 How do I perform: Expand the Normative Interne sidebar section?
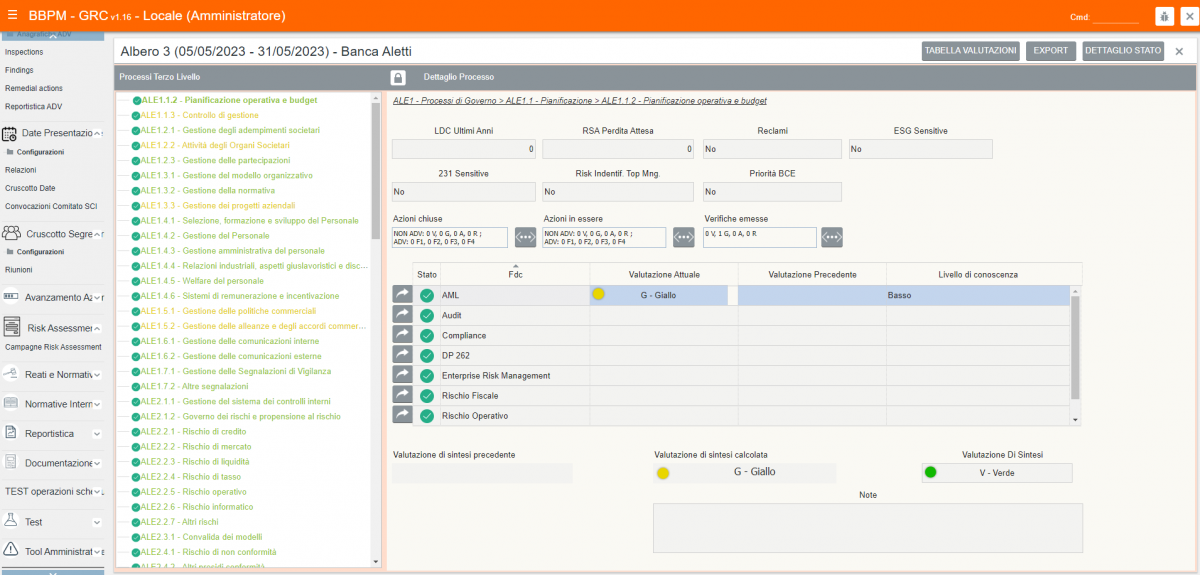point(97,404)
